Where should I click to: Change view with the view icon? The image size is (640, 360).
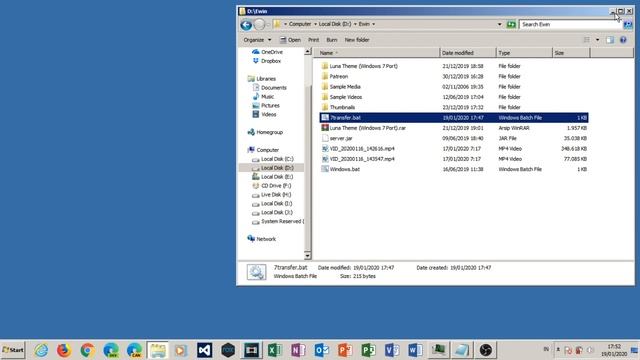pyautogui.click(x=587, y=40)
